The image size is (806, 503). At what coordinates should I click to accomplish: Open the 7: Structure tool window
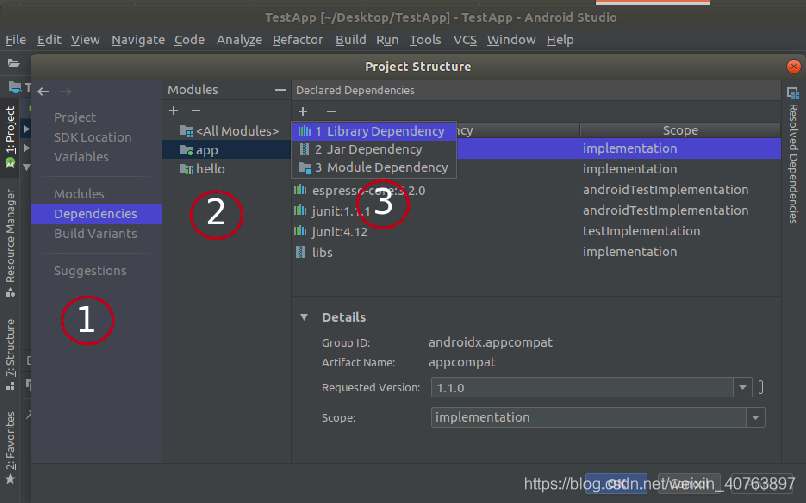10,355
